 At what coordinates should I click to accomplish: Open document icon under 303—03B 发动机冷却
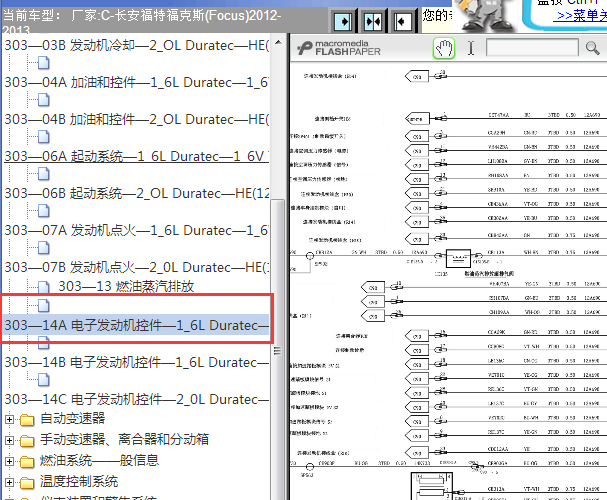pyautogui.click(x=43, y=63)
